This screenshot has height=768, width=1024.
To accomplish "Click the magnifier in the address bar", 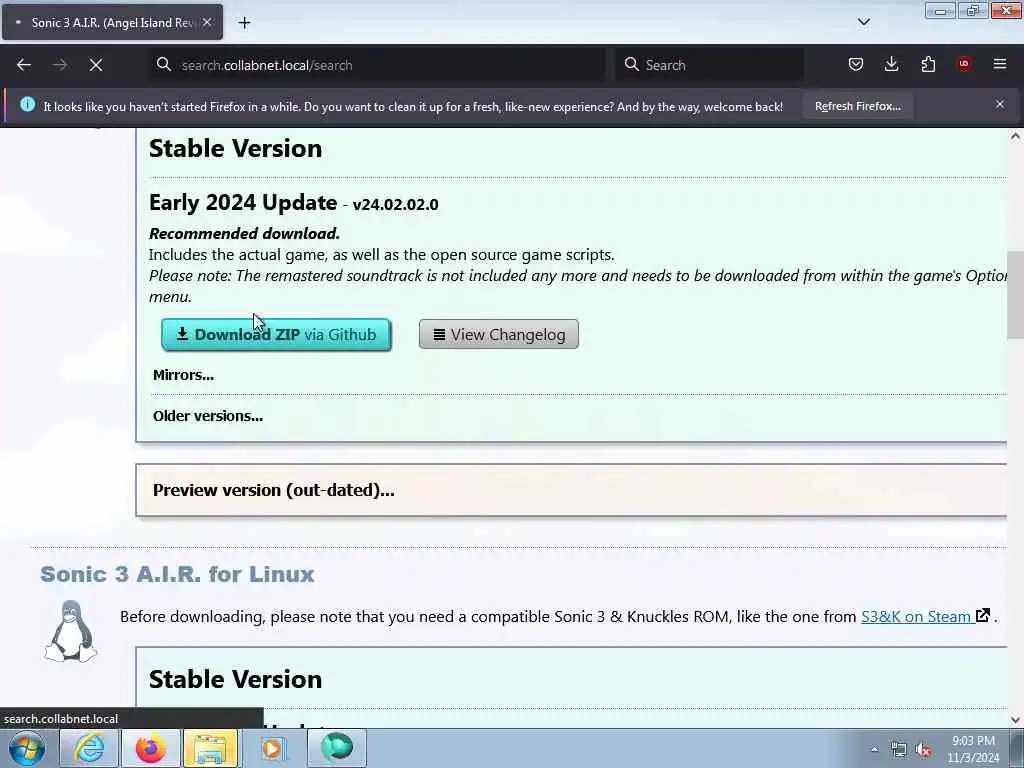I will point(164,65).
